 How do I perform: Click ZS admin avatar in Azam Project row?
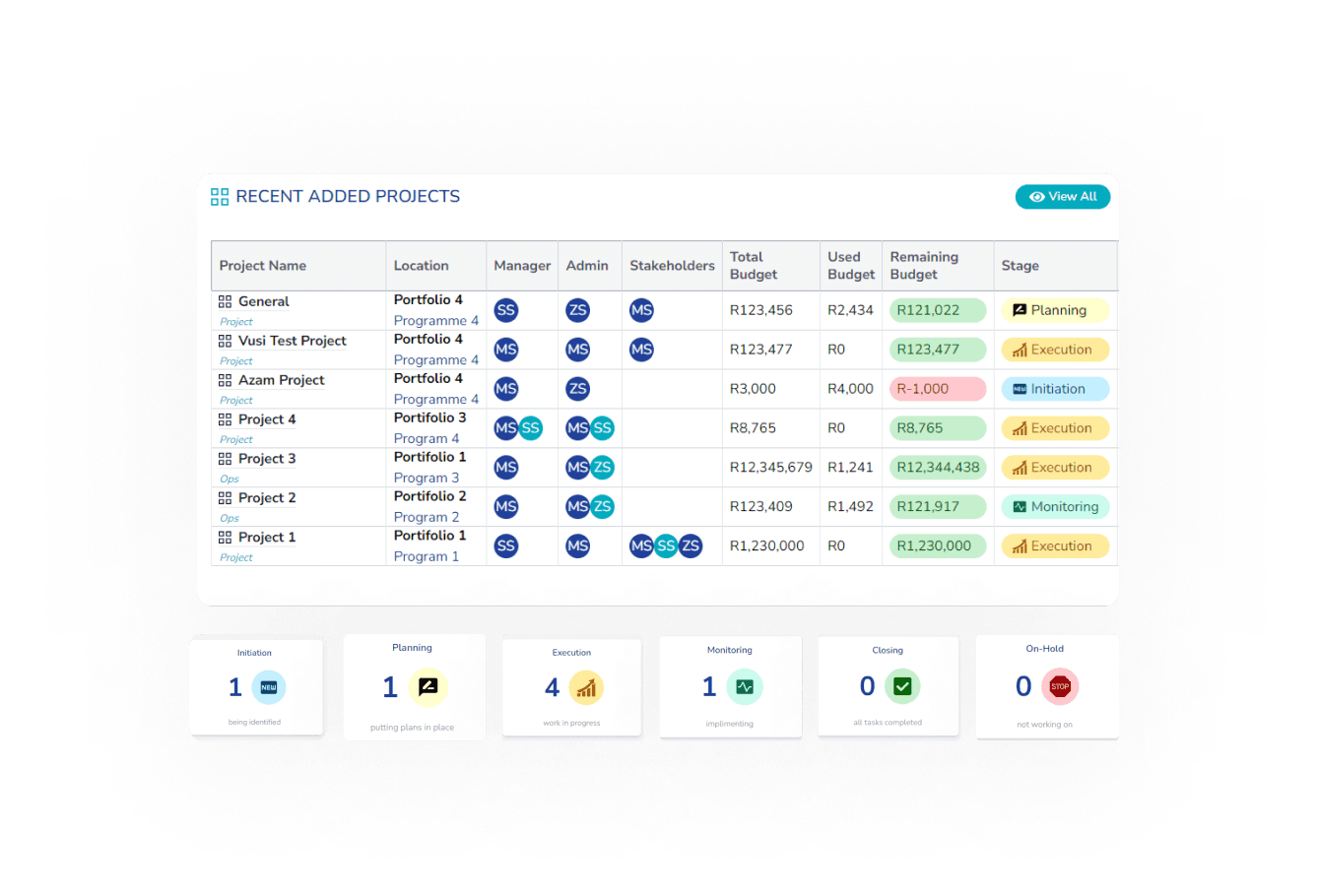[578, 389]
